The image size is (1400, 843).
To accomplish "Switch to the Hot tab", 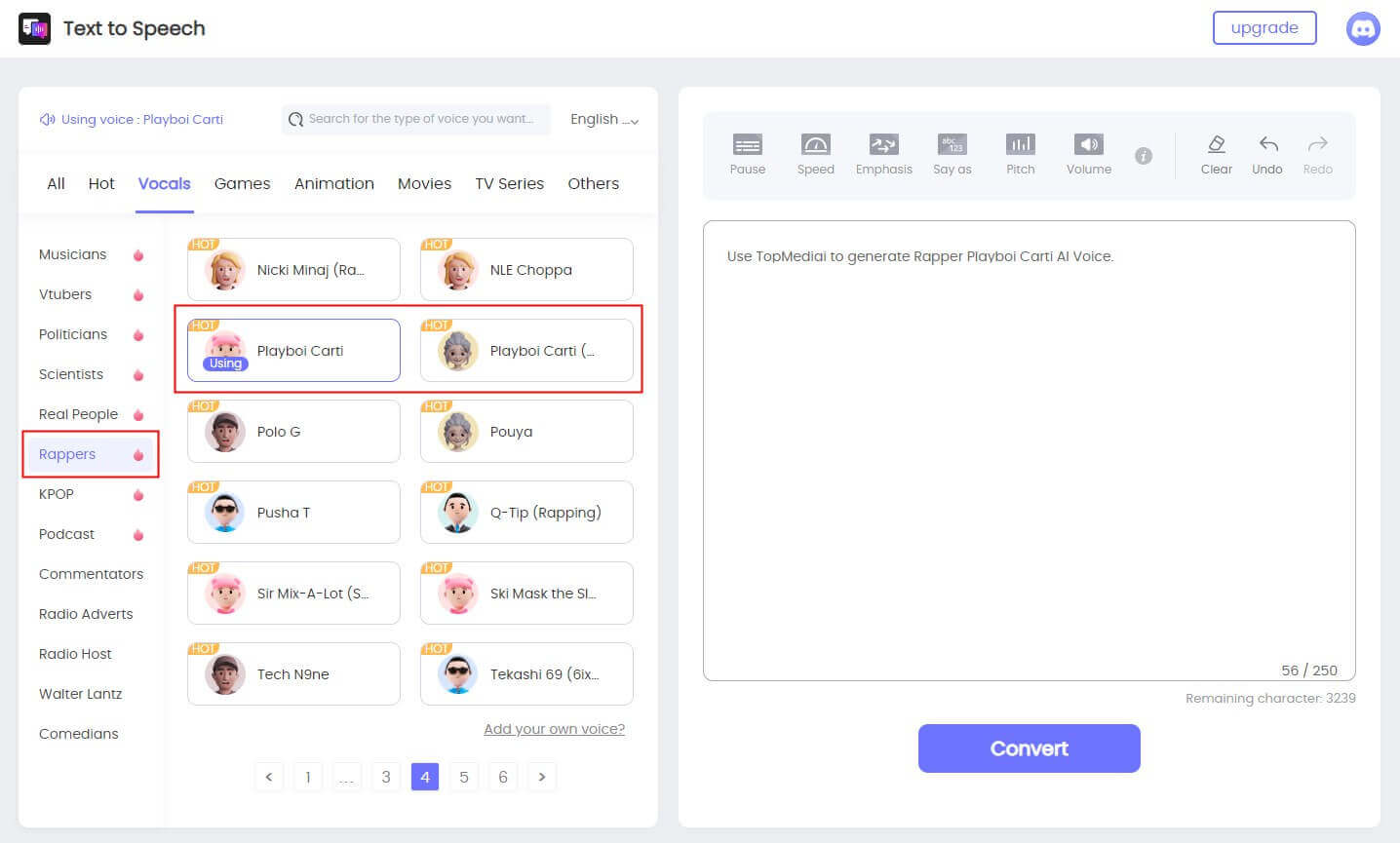I will tap(101, 183).
